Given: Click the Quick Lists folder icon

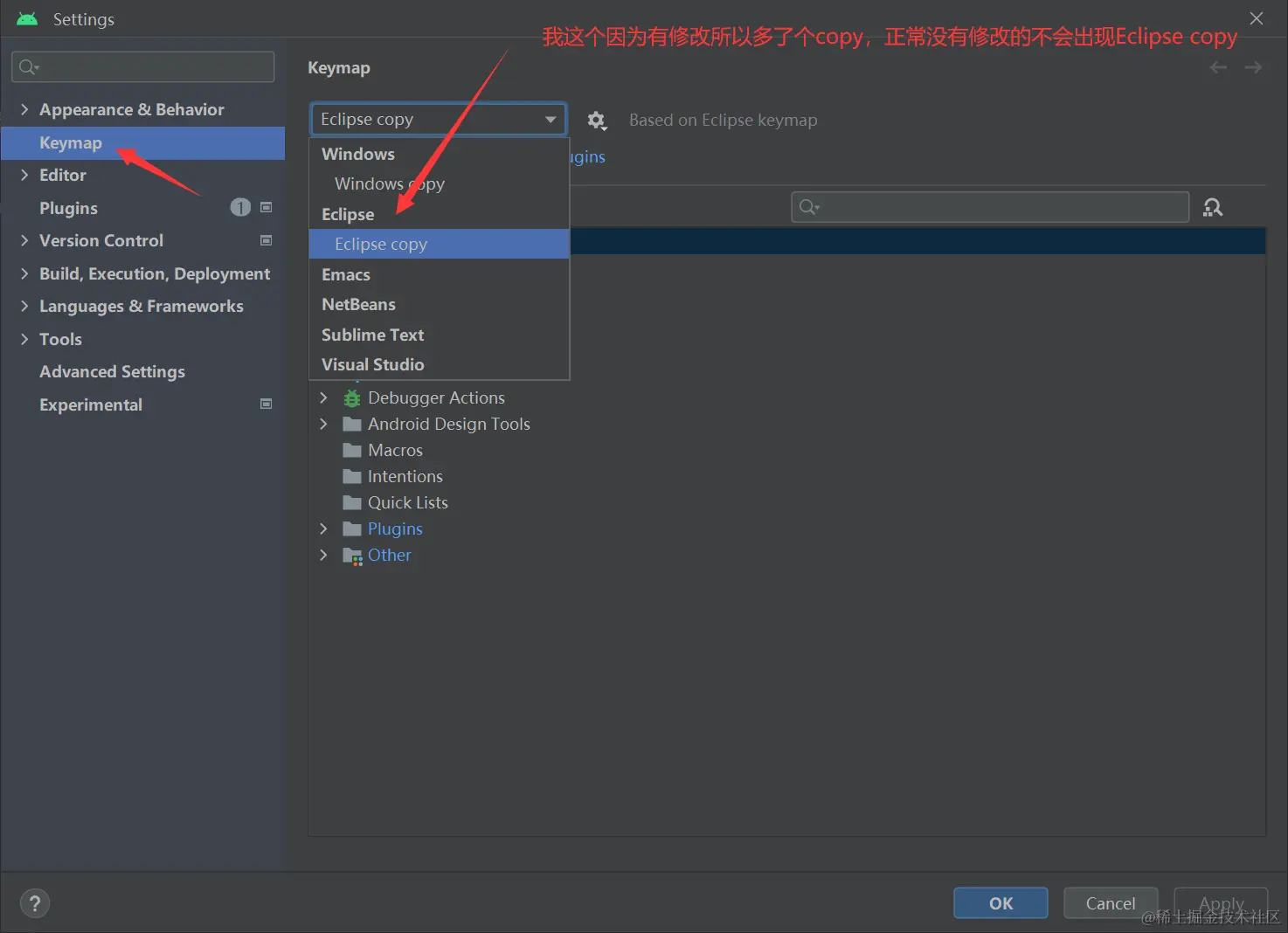Looking at the screenshot, I should pos(352,503).
